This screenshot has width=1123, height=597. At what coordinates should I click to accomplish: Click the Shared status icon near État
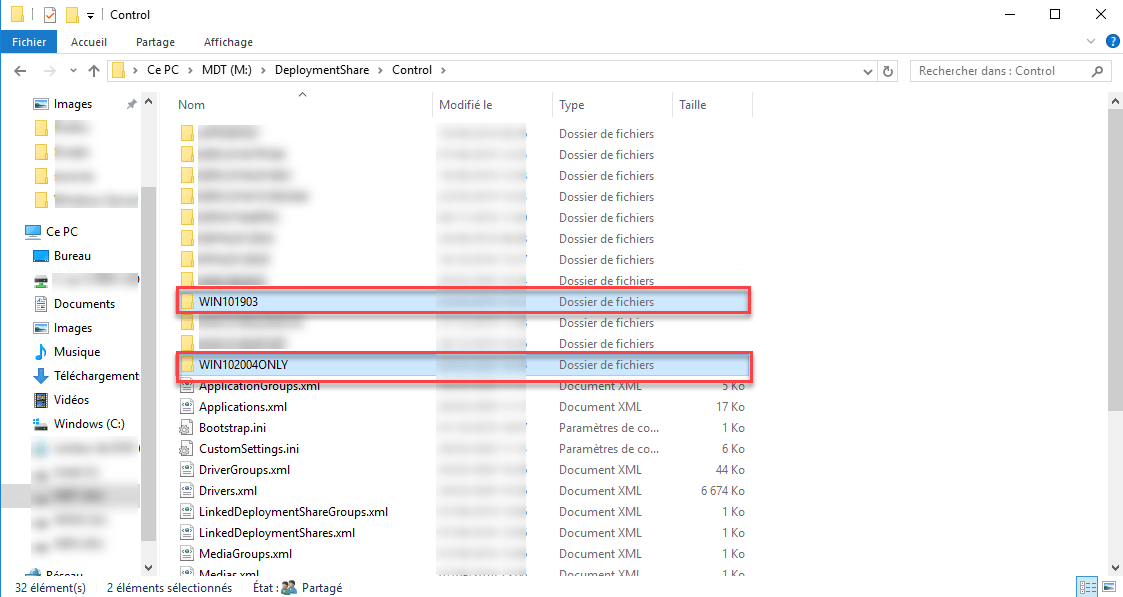[288, 587]
